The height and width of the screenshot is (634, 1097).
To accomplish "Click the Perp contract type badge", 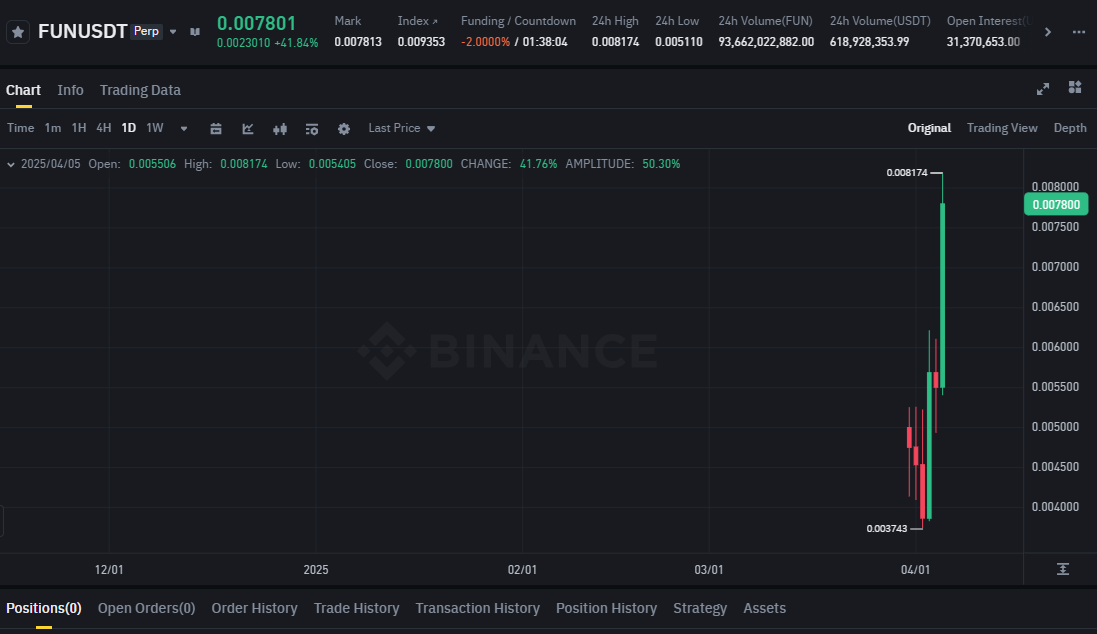I will pos(146,31).
